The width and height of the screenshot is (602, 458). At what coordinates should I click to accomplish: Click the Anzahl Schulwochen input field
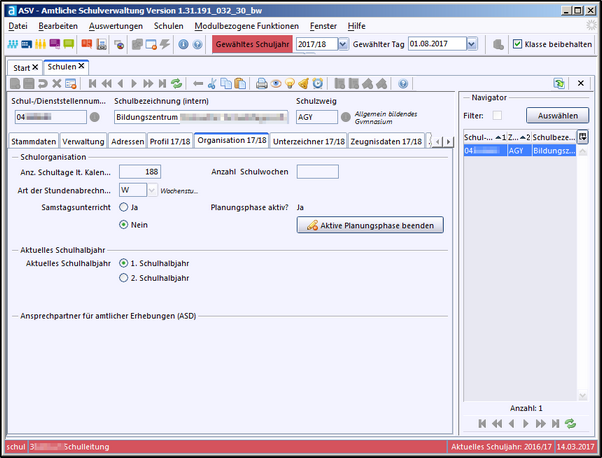[x=317, y=171]
